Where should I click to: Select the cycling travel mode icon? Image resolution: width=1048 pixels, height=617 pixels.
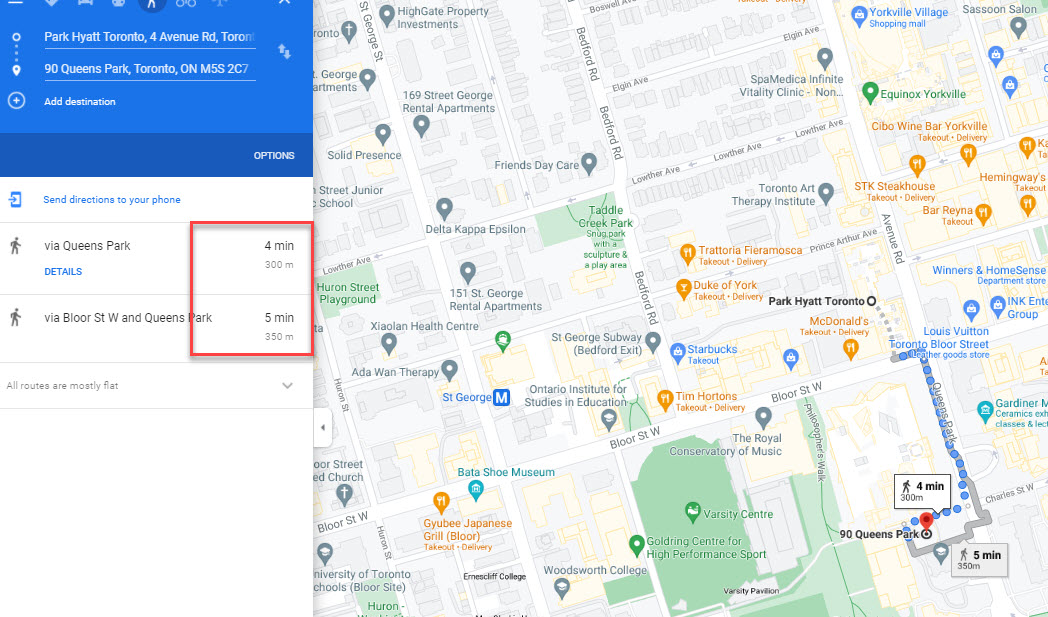(186, 4)
